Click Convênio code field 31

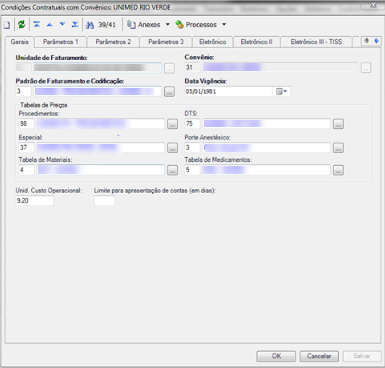point(192,68)
